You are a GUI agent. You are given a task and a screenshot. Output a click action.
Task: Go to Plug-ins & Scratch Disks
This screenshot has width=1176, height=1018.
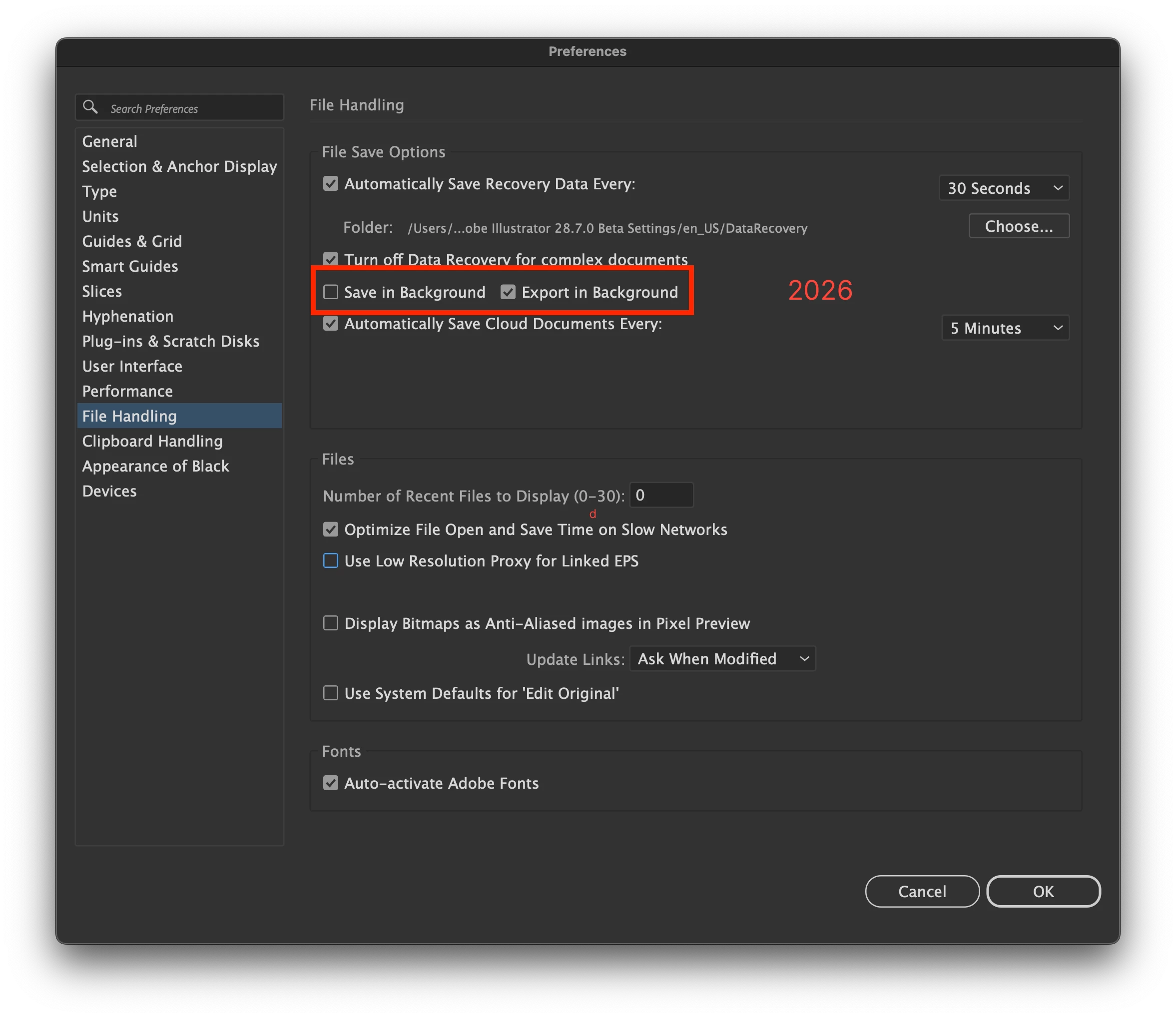coord(170,341)
